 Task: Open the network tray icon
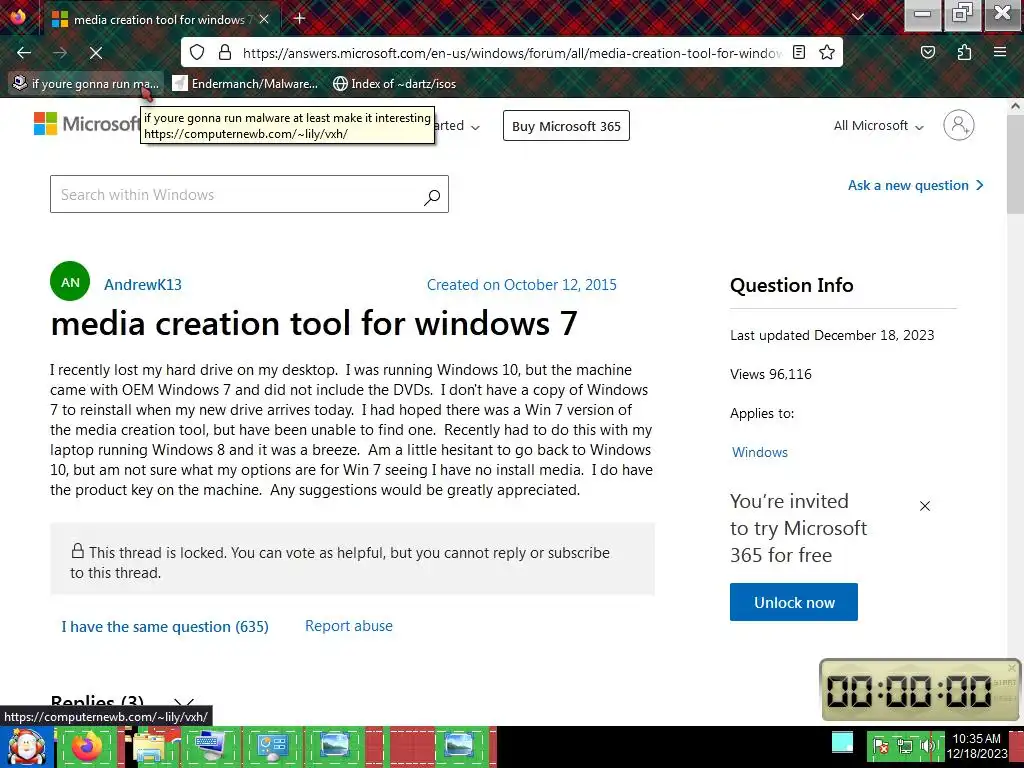(904, 746)
